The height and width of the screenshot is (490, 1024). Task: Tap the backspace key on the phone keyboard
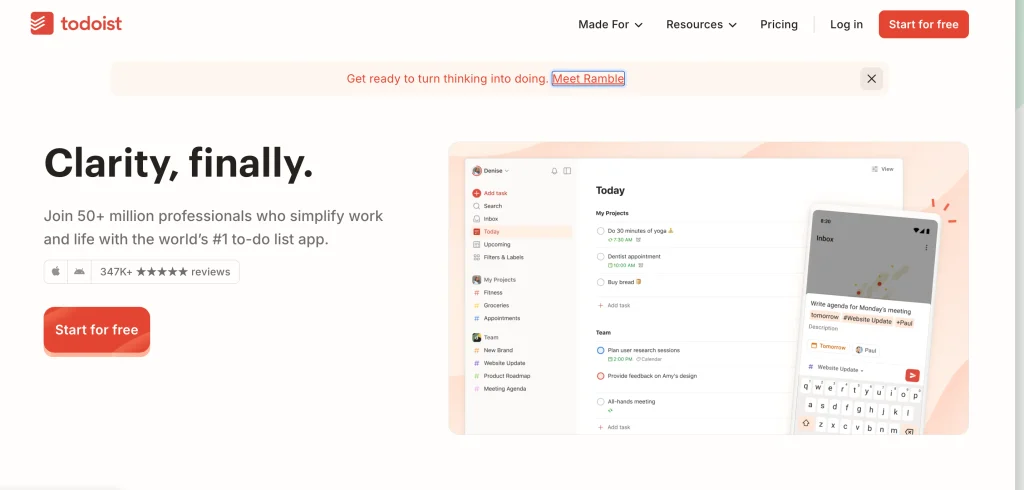click(908, 431)
